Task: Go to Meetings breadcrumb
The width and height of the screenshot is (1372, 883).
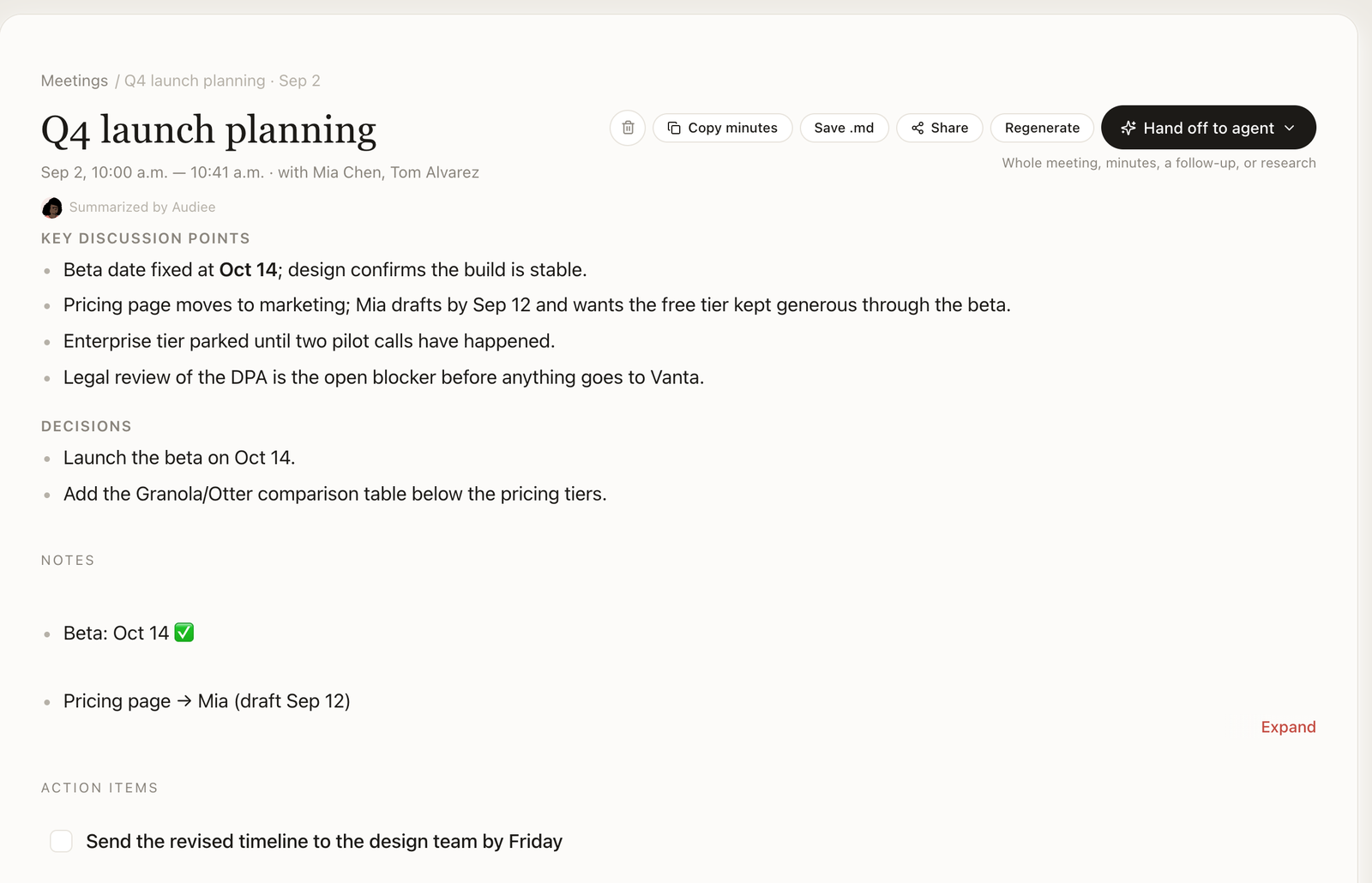Action: point(75,81)
